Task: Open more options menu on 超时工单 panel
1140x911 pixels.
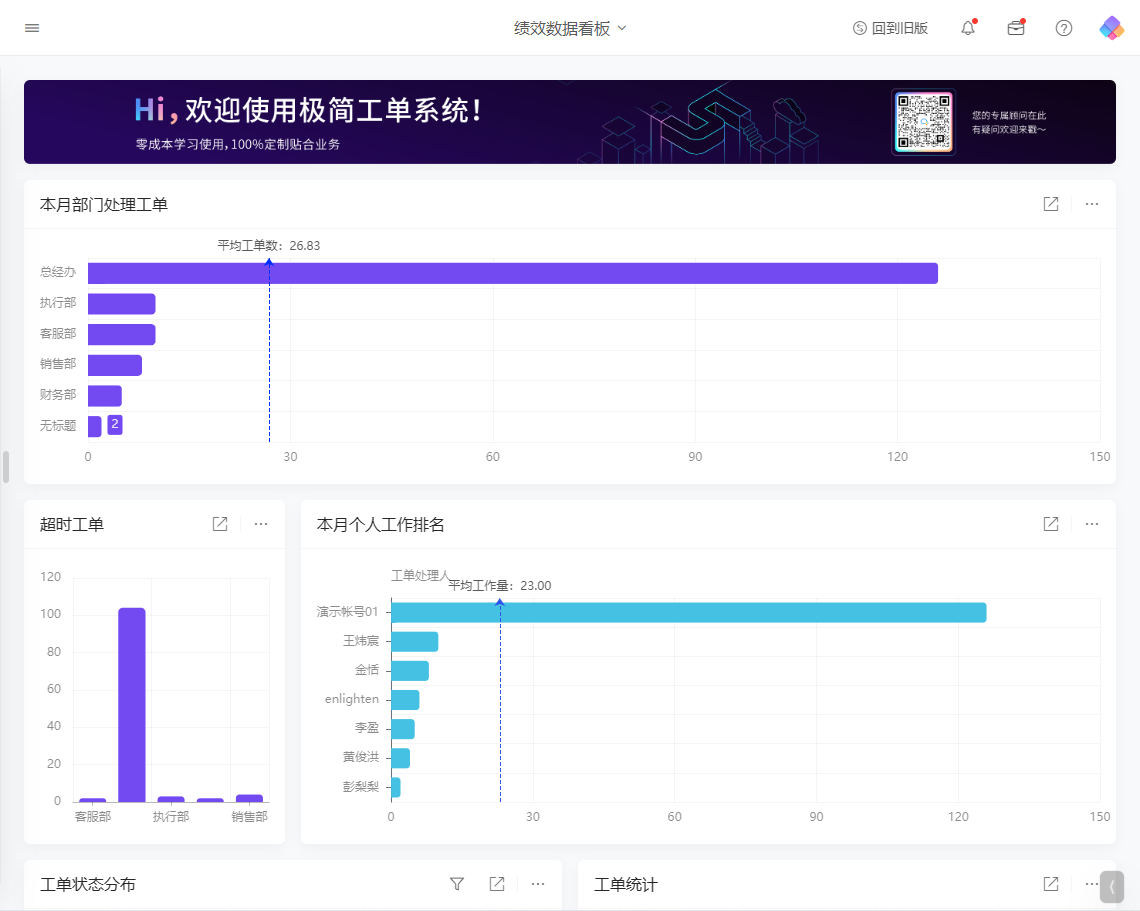Action: (x=260, y=523)
